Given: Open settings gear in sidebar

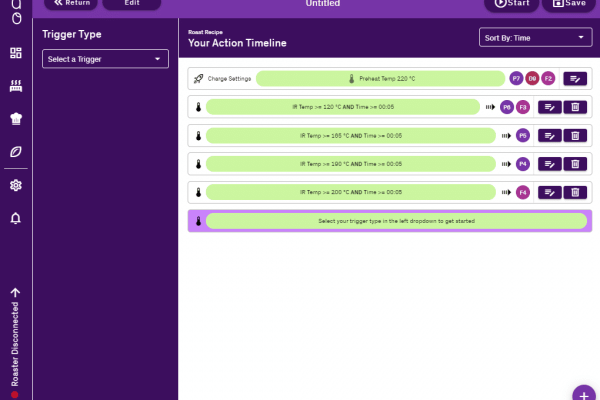Looking at the screenshot, I should [15, 185].
